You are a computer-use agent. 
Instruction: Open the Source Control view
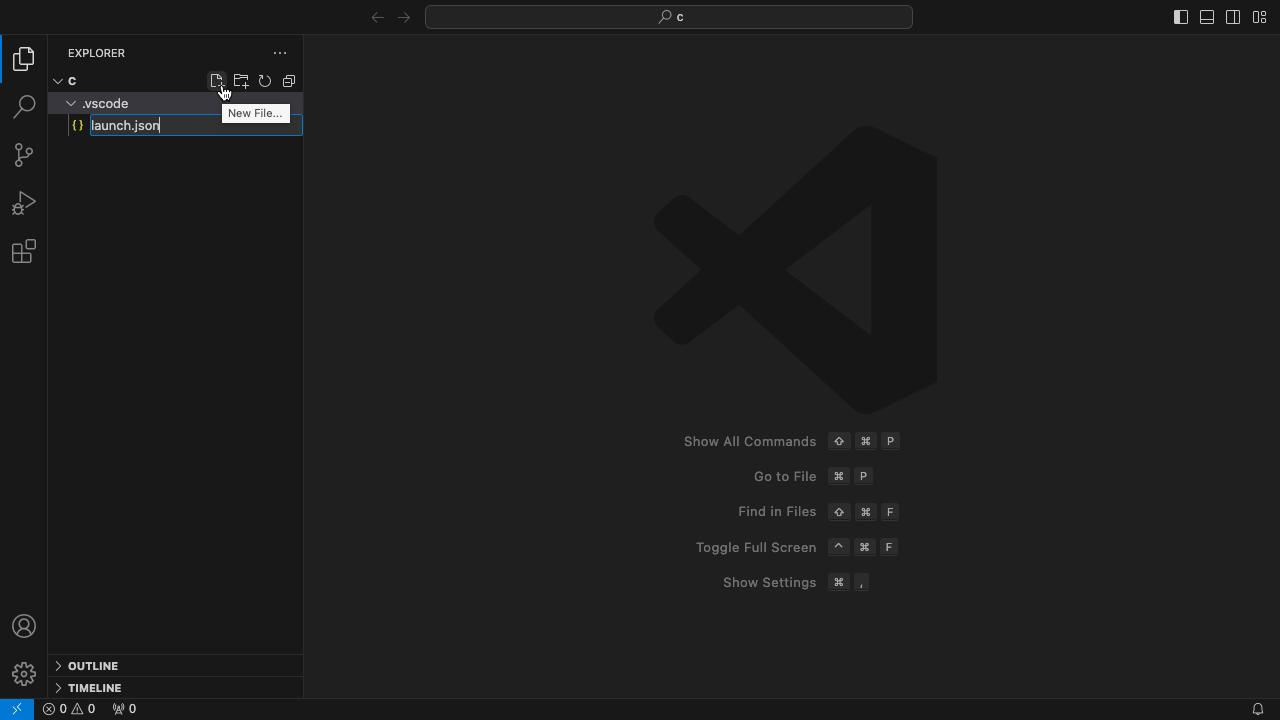24,155
